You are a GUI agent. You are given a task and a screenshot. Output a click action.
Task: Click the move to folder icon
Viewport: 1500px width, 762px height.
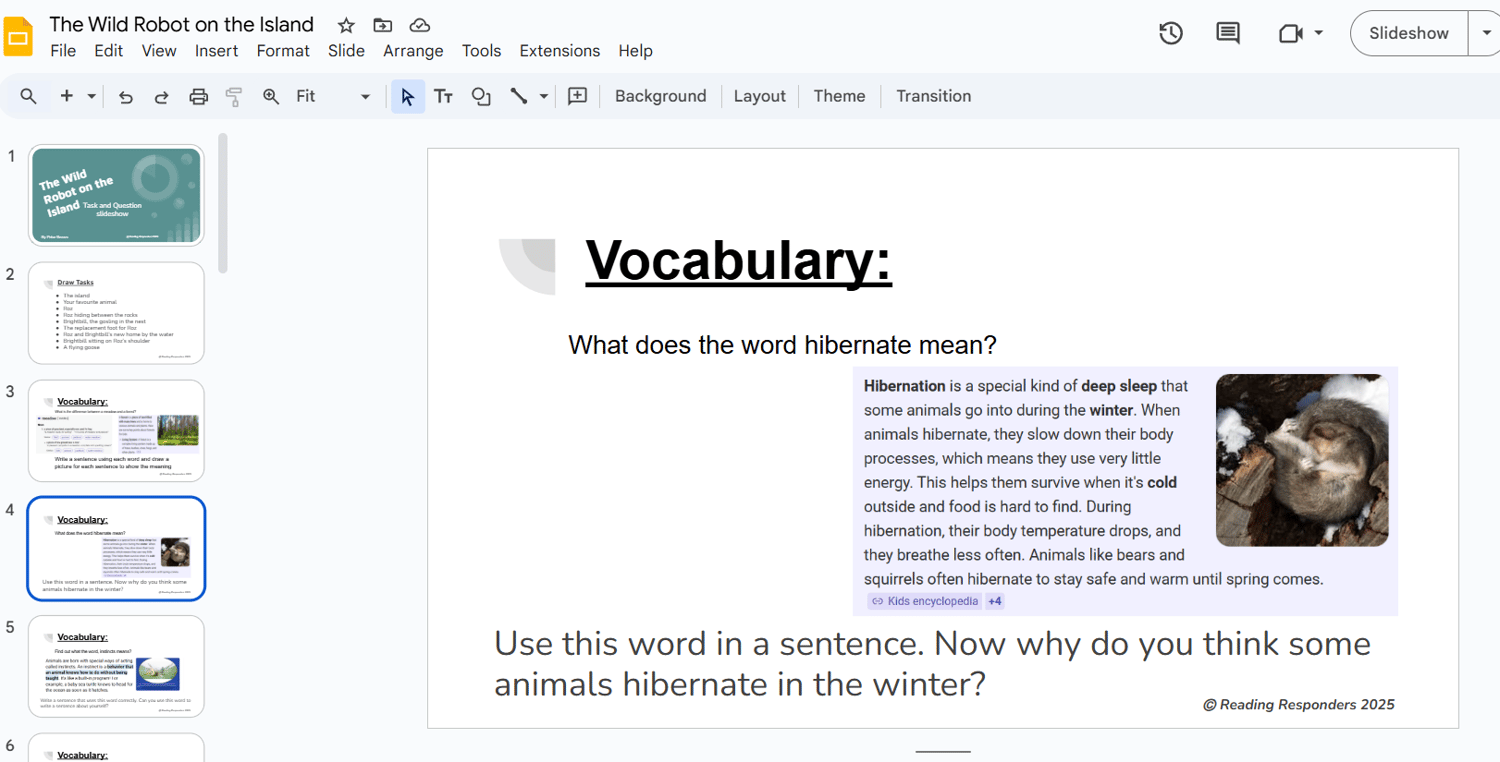(x=382, y=25)
